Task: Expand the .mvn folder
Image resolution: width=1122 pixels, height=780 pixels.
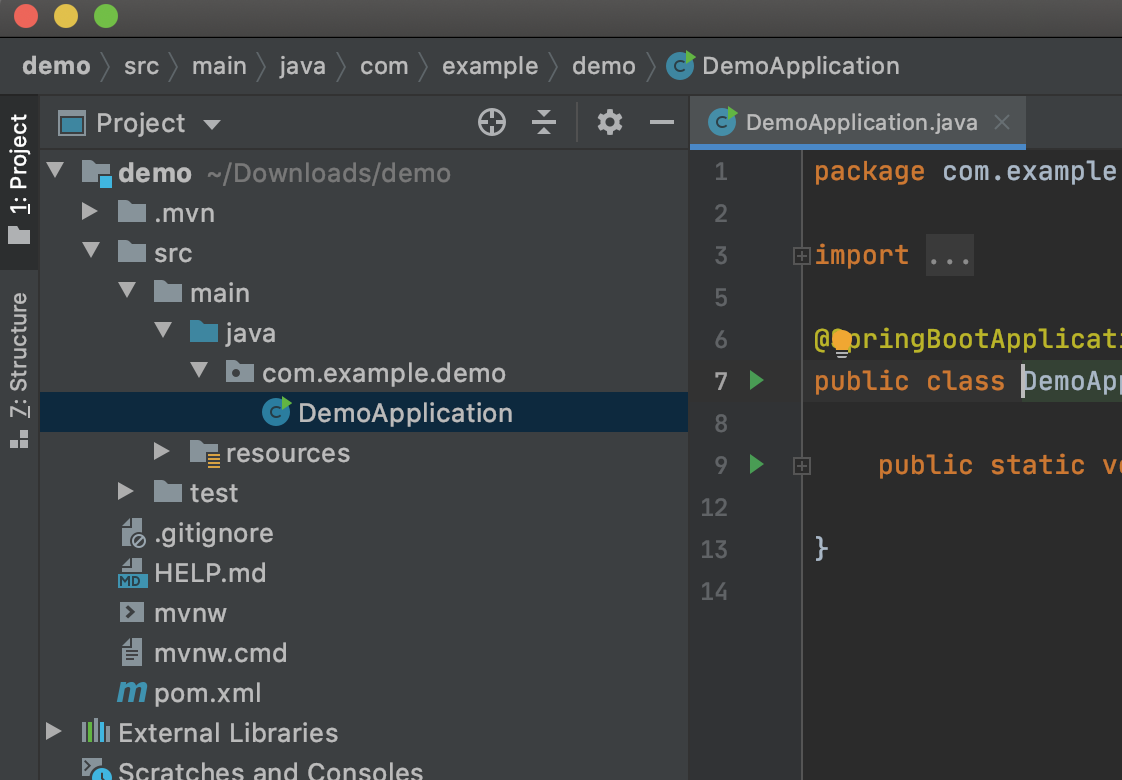Action: [x=89, y=211]
